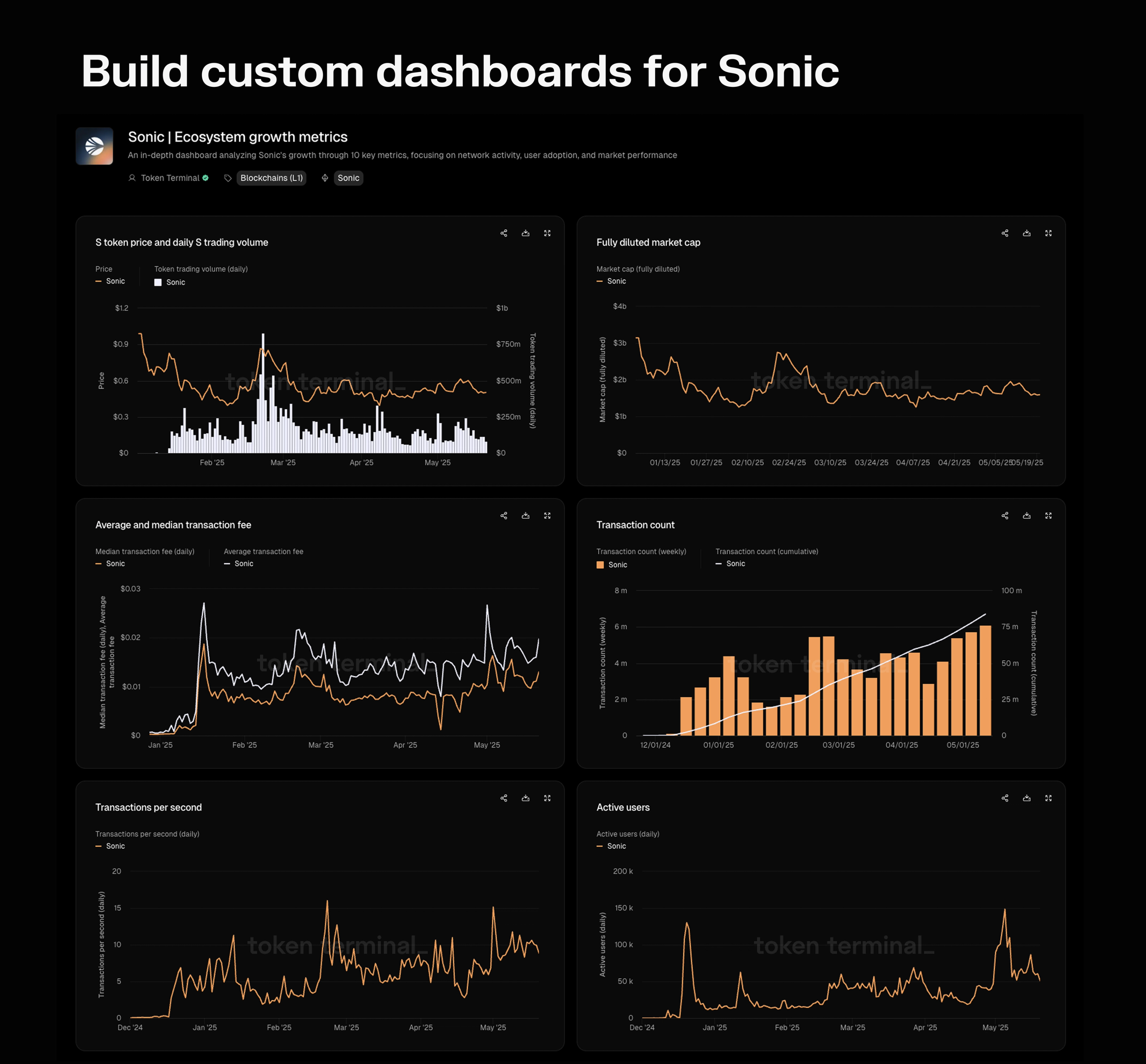
Task: Open the Token Terminal author link
Action: tap(170, 178)
